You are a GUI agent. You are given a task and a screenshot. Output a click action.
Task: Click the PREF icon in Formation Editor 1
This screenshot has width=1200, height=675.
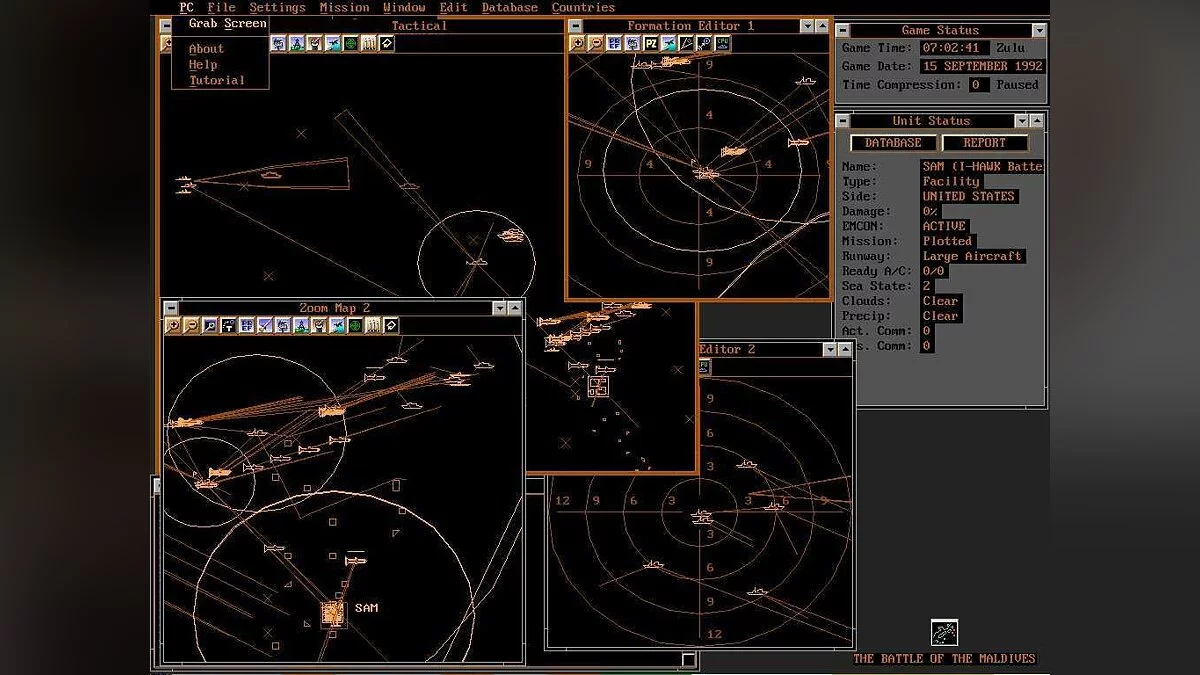615,44
